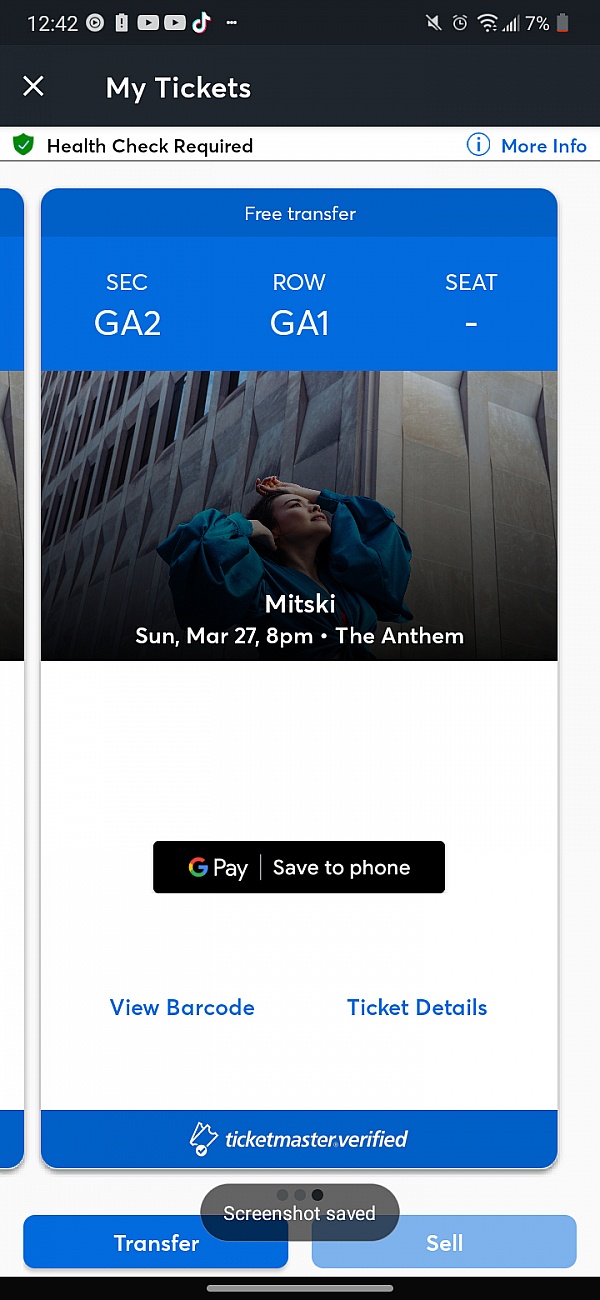Tap the Ticketmaster verified ticket icon
The image size is (600, 1300).
pos(204,1139)
